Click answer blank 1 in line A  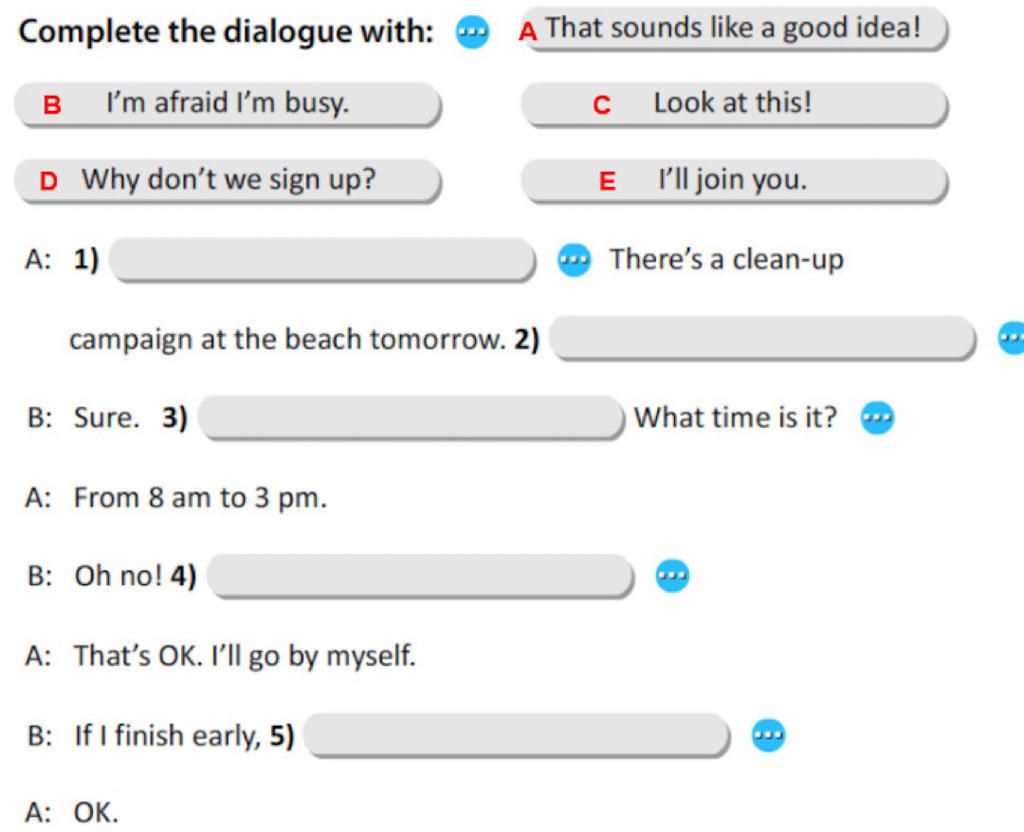[323, 260]
